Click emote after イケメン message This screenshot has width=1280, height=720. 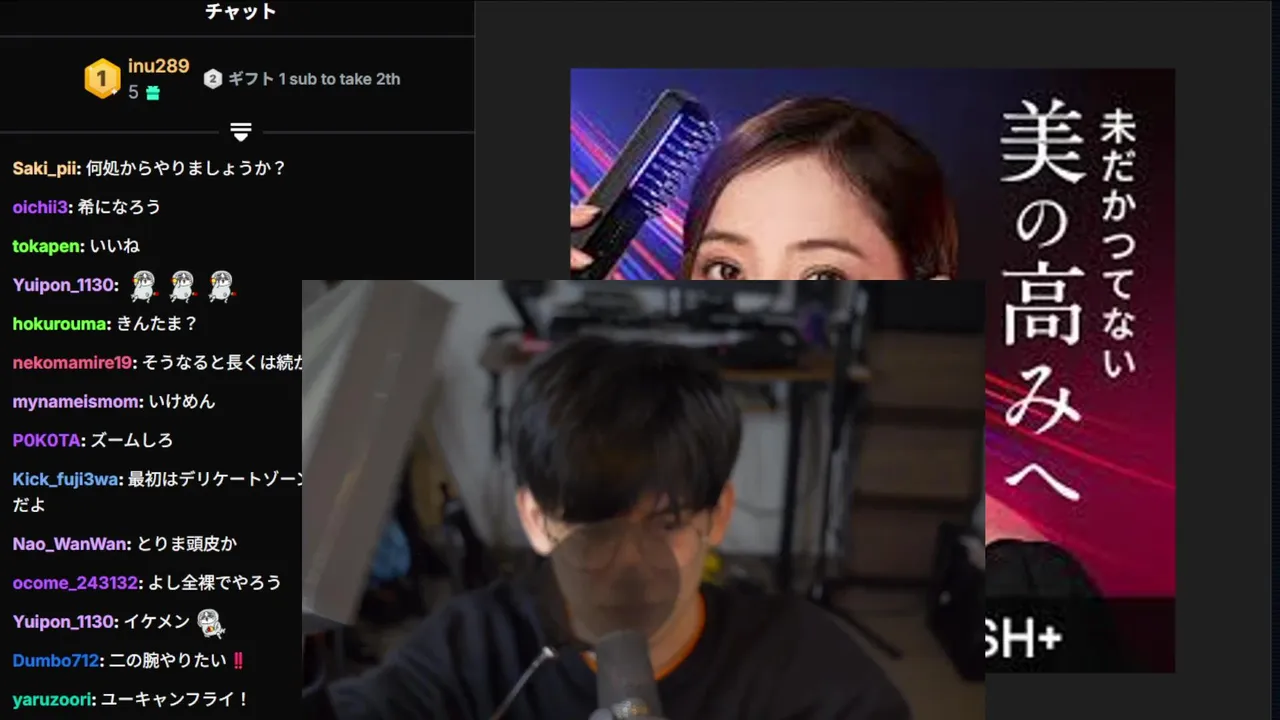click(x=210, y=623)
